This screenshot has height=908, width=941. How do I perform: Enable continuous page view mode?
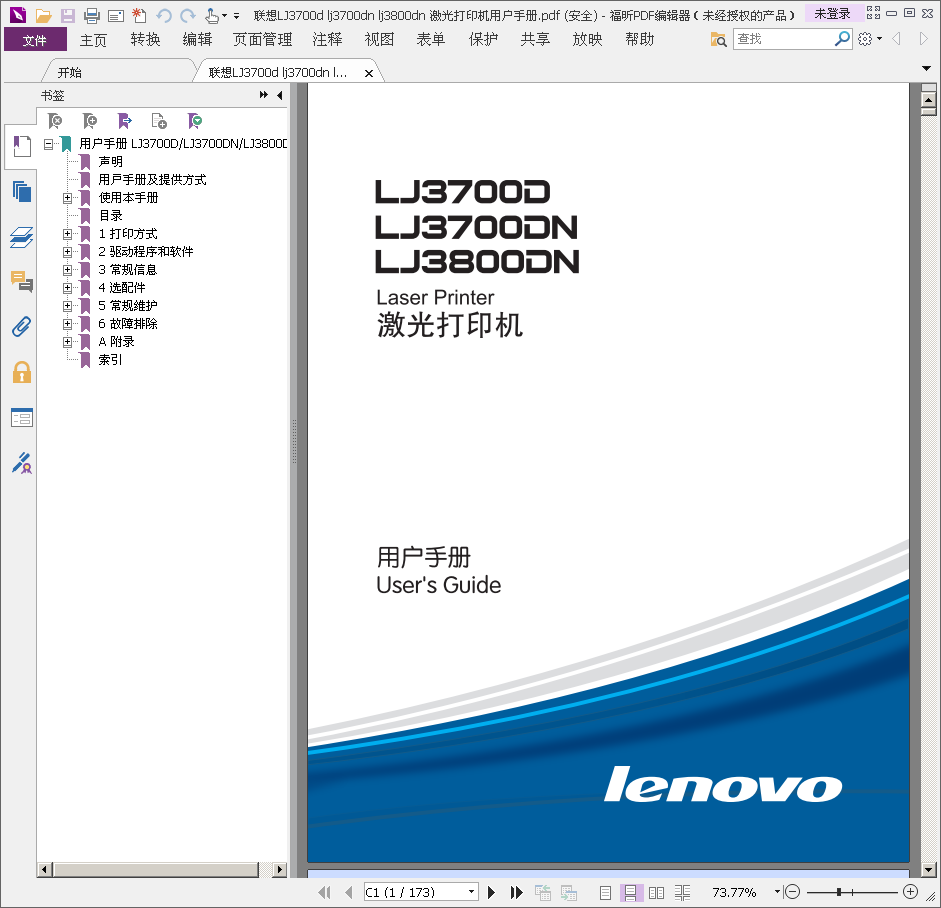pos(631,893)
